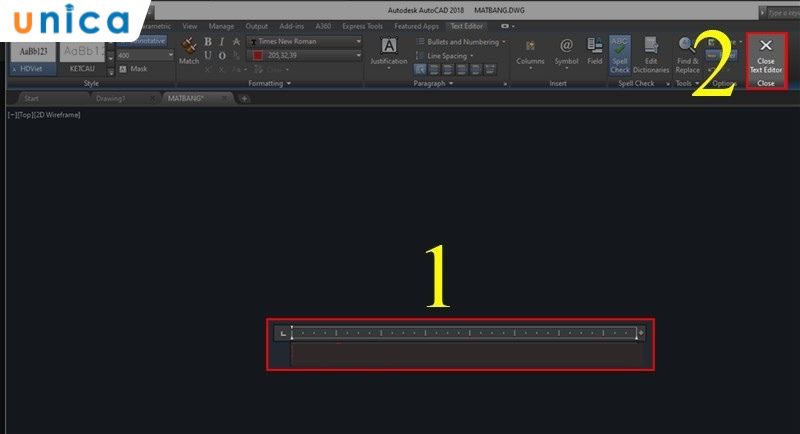Expand the text style gallery list
The height and width of the screenshot is (434, 800).
[111, 72]
